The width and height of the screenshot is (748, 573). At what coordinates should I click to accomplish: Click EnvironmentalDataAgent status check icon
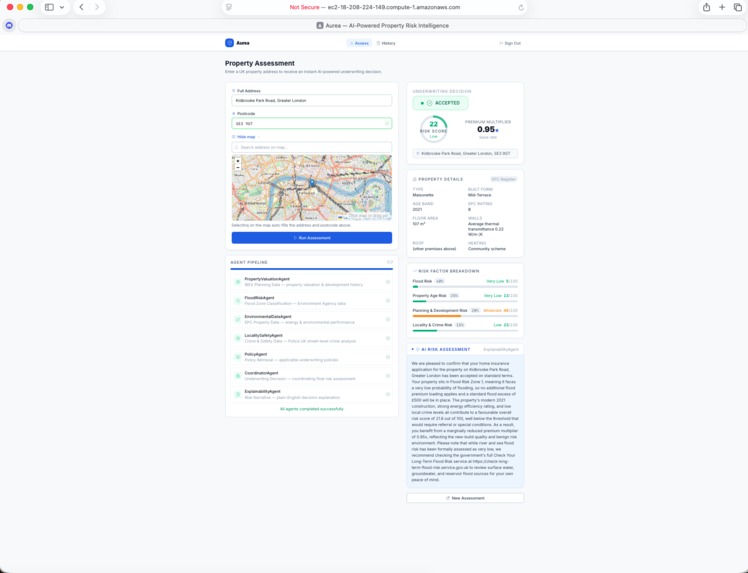388,319
